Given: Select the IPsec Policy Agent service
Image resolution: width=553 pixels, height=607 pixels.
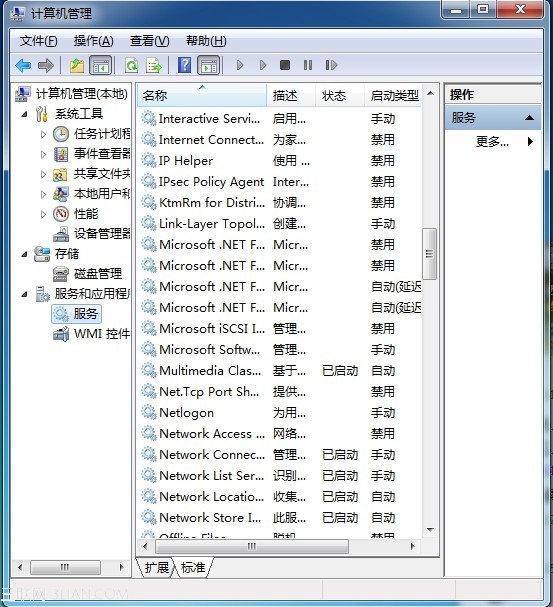Looking at the screenshot, I should pos(281,181).
